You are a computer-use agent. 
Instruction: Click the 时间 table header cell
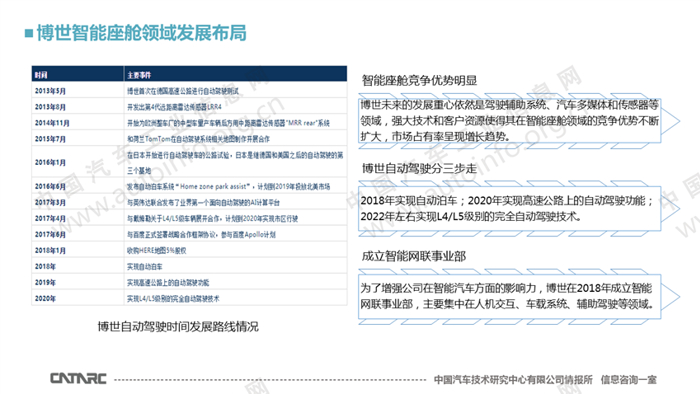point(78,74)
